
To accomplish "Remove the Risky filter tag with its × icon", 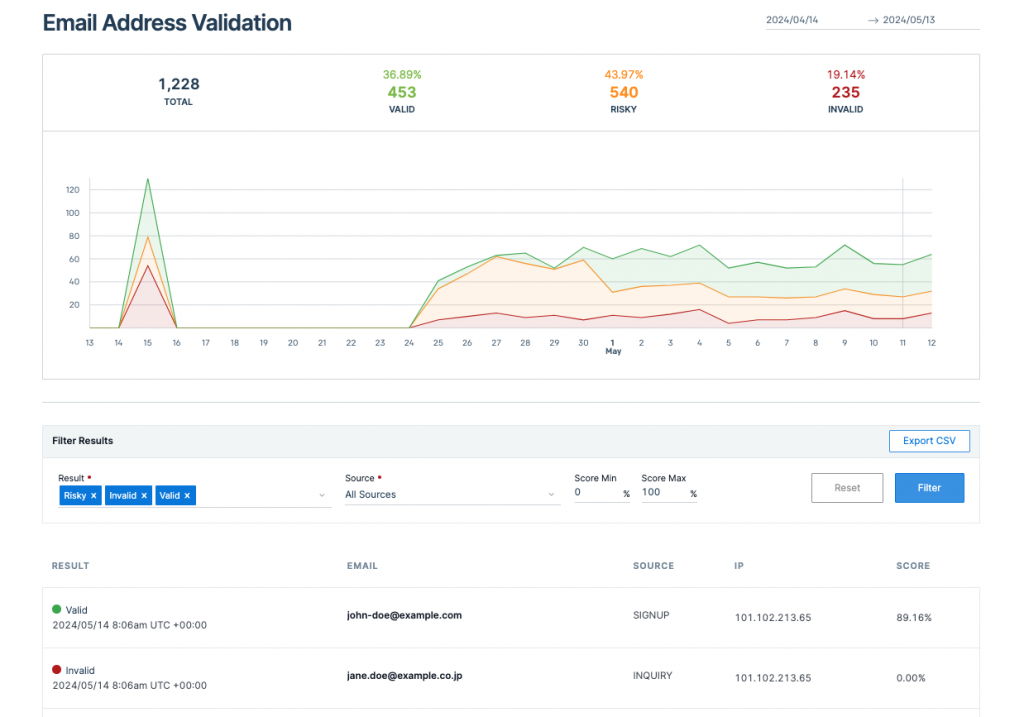I will tap(95, 495).
